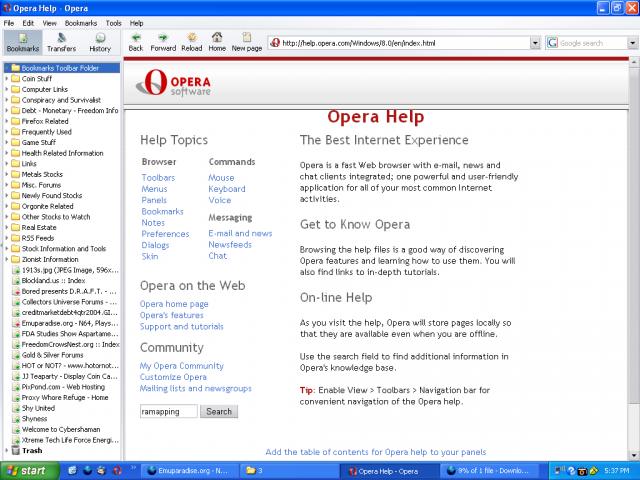Open Welcome to Cybershaman bookmark
Viewport: 640px width, 480px height.
56,429
